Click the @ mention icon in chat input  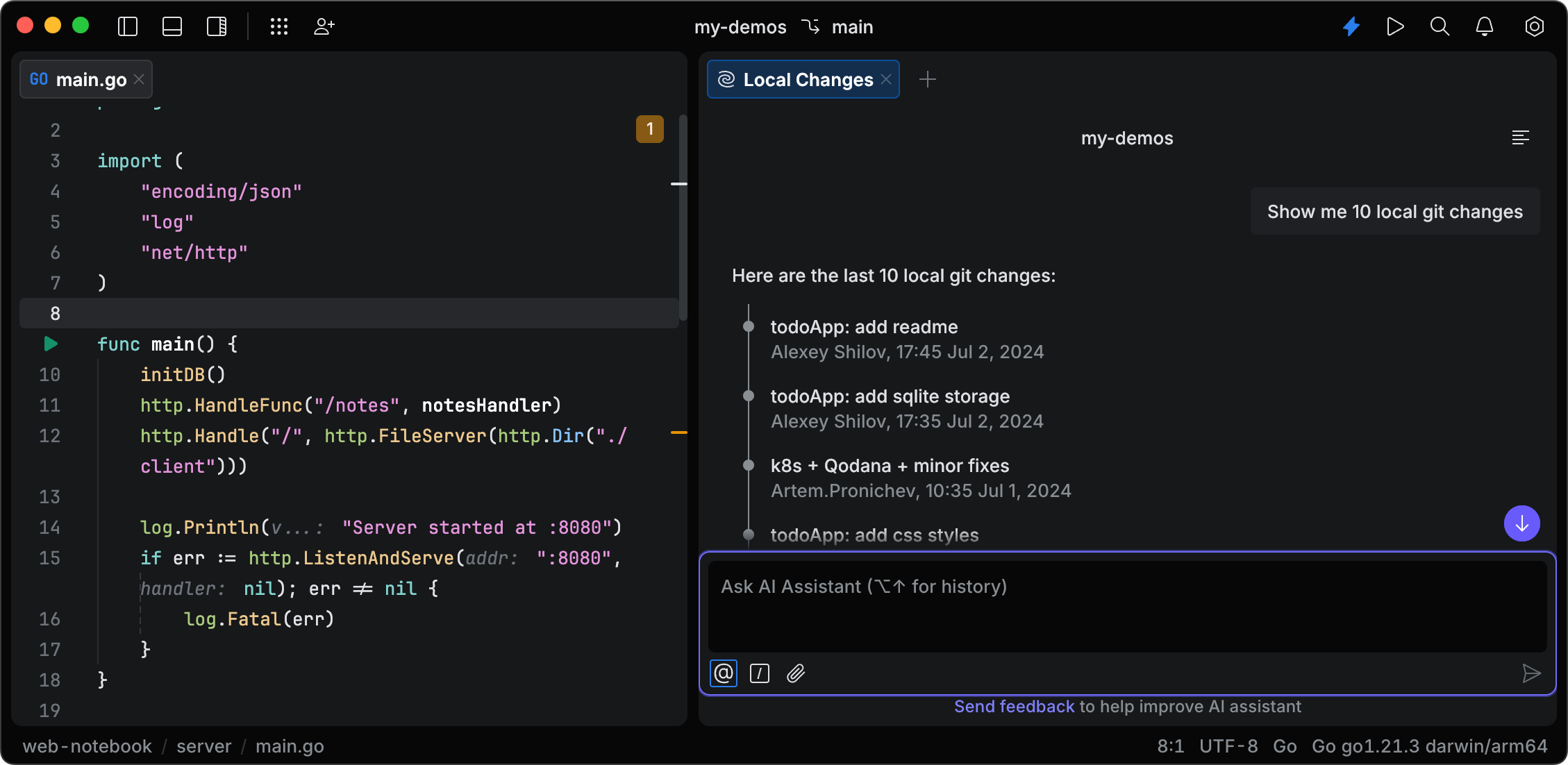(723, 673)
